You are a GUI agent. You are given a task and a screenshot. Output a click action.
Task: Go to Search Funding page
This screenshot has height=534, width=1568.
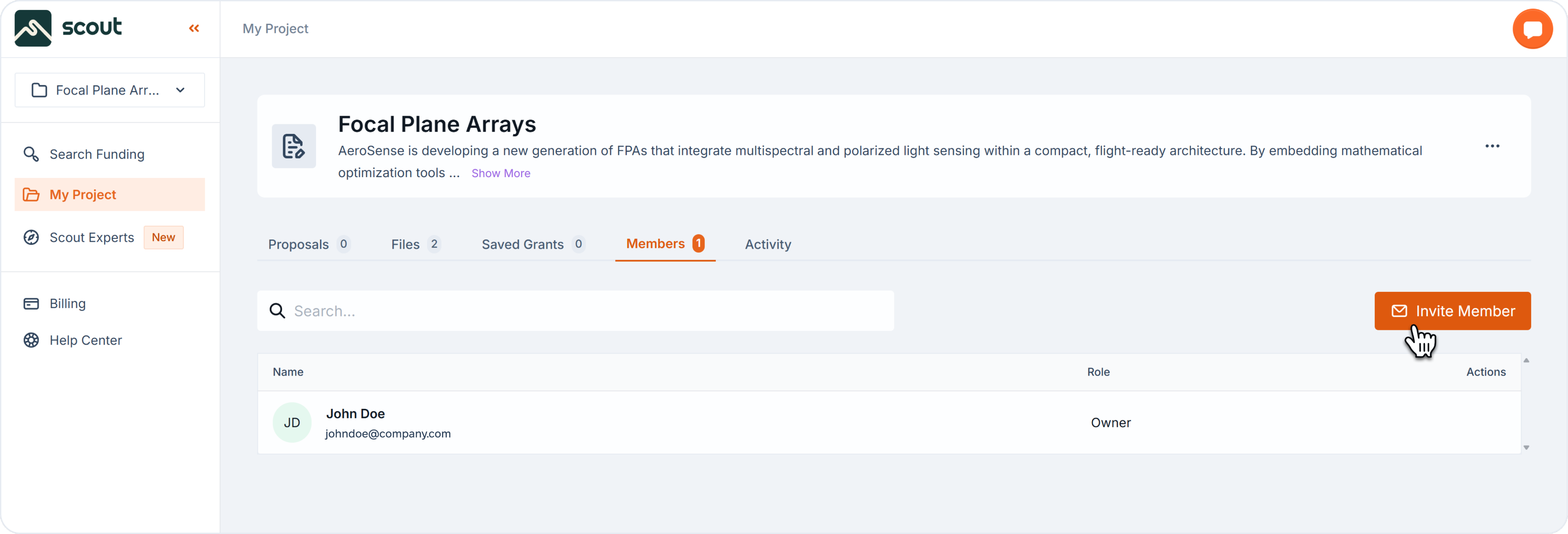click(97, 154)
